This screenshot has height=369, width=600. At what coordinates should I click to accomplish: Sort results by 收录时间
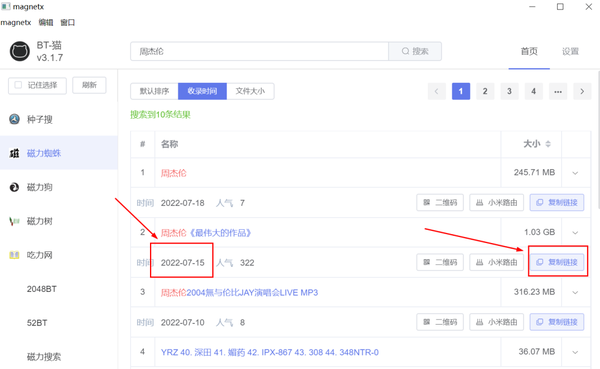[202, 91]
